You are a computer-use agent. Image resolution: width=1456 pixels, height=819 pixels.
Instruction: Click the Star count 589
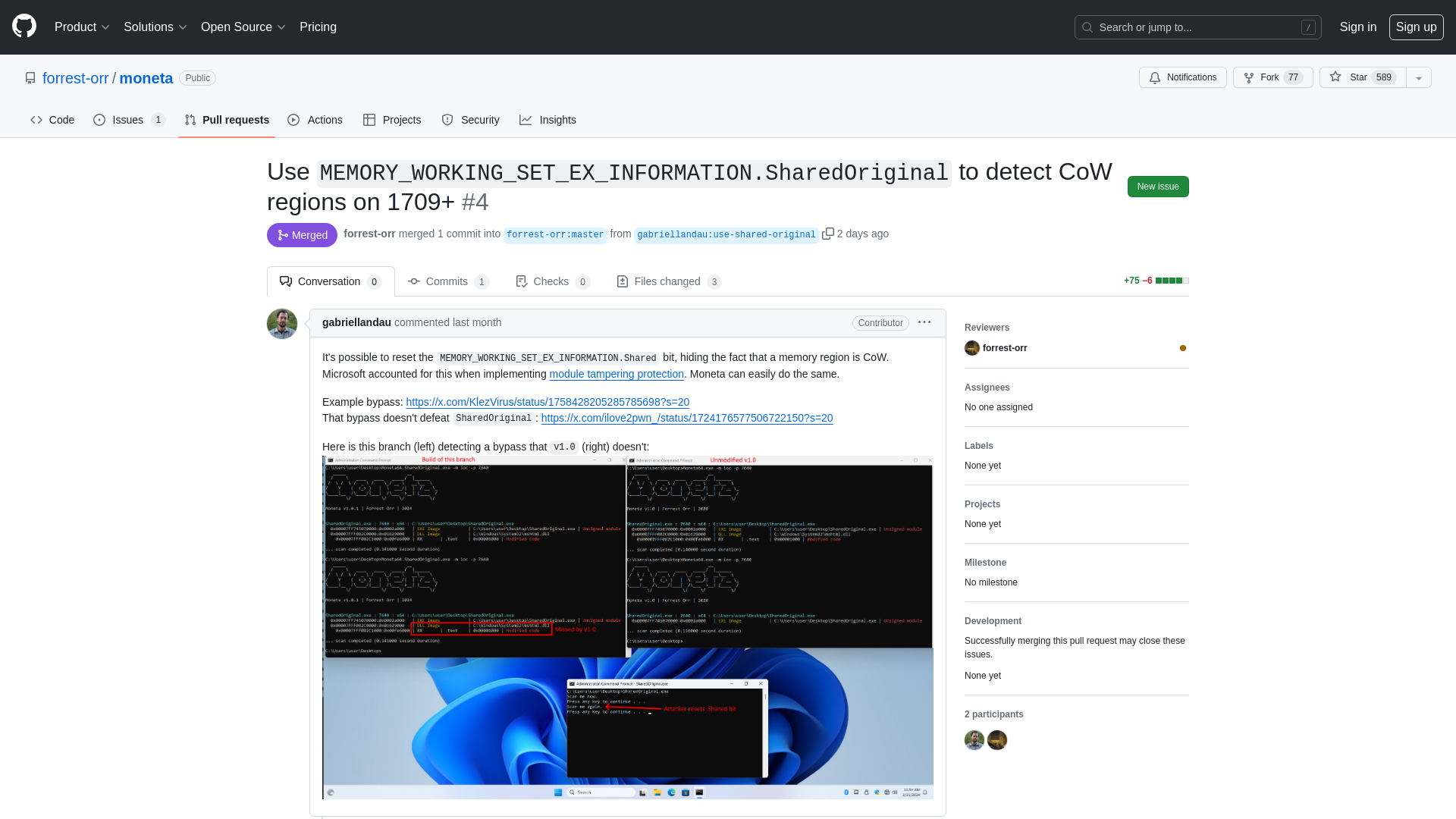tap(1384, 77)
